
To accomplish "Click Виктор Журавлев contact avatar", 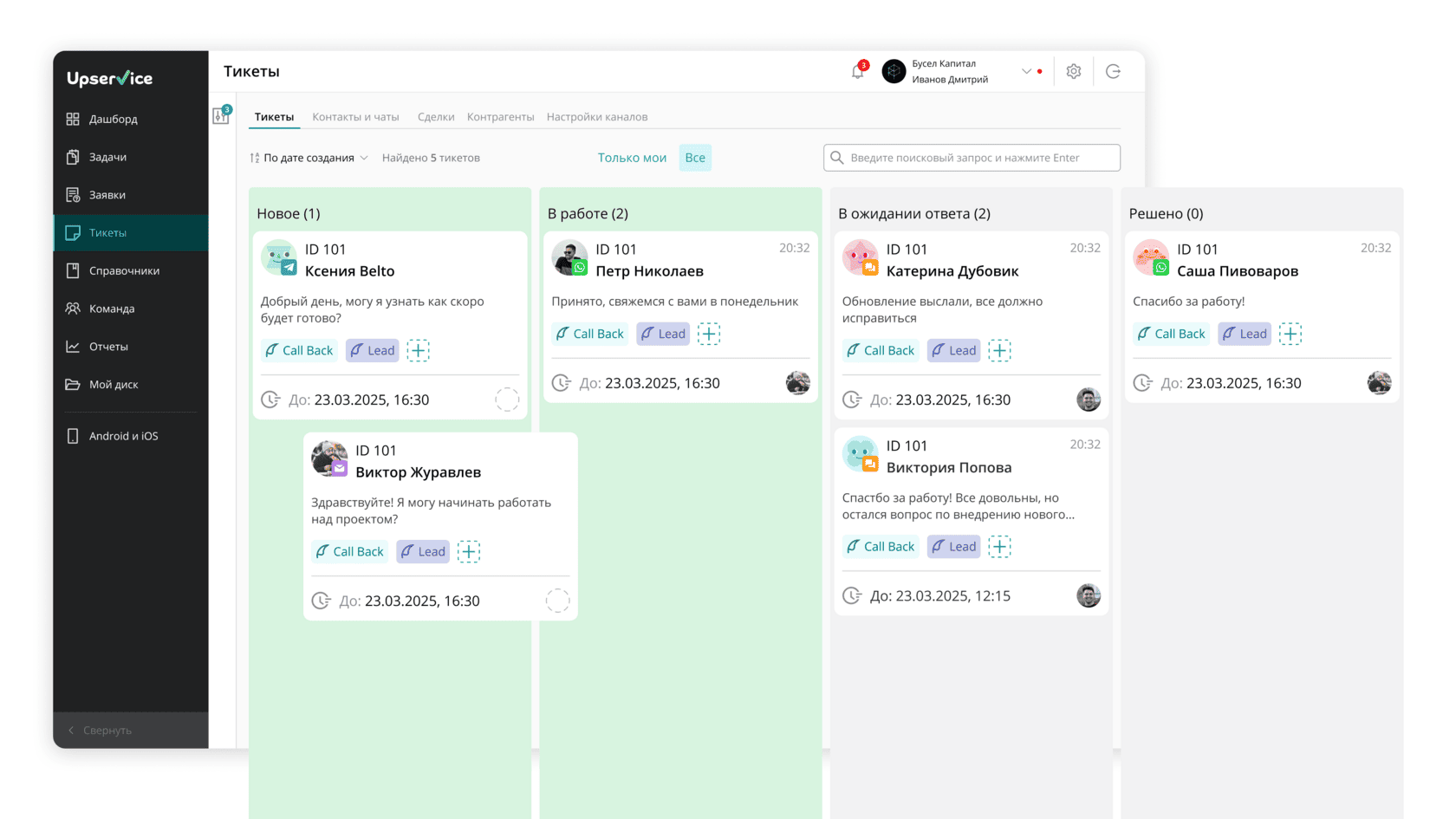I will (329, 459).
